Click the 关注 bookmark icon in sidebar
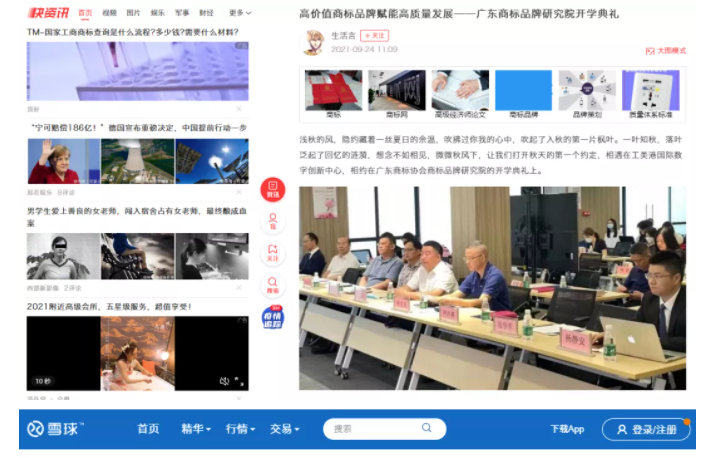The height and width of the screenshot is (458, 713). click(273, 253)
